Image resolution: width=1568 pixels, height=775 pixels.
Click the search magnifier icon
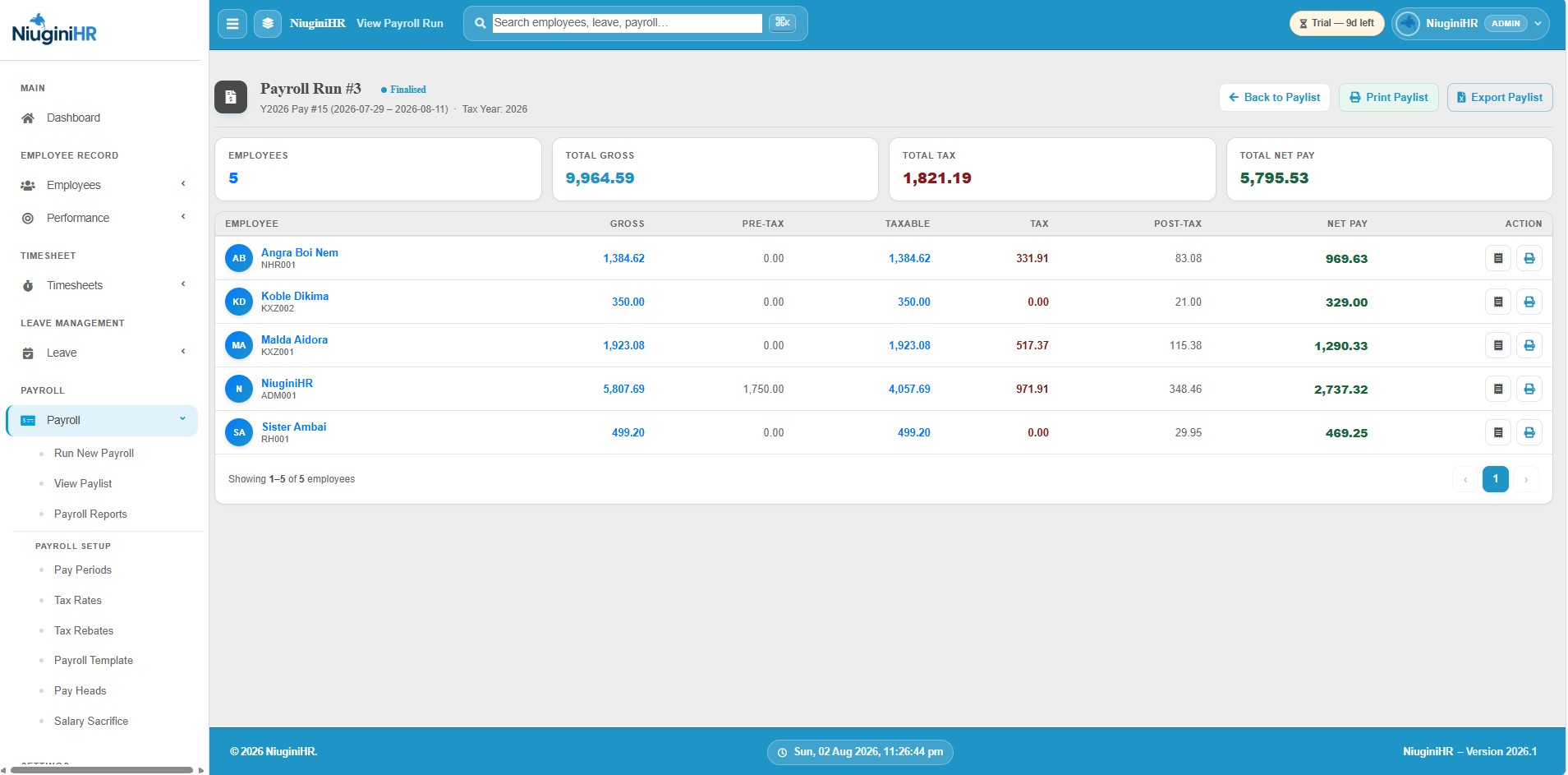[x=480, y=23]
